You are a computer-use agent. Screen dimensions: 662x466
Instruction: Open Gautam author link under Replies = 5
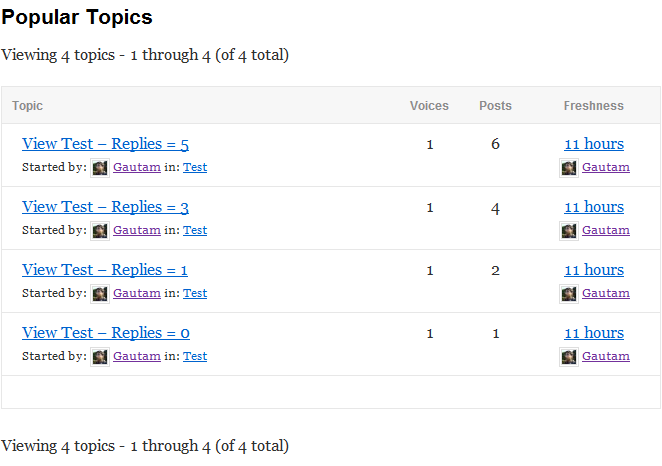click(x=137, y=167)
